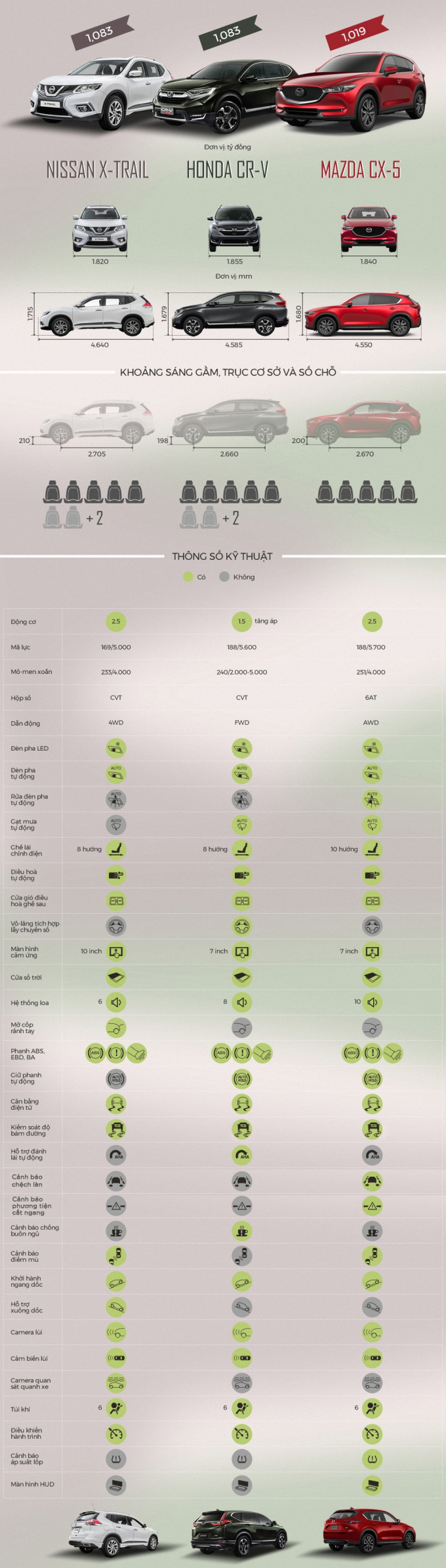Click the Nissan X-Trail power seat icon
The image size is (446, 1568).
point(116,850)
